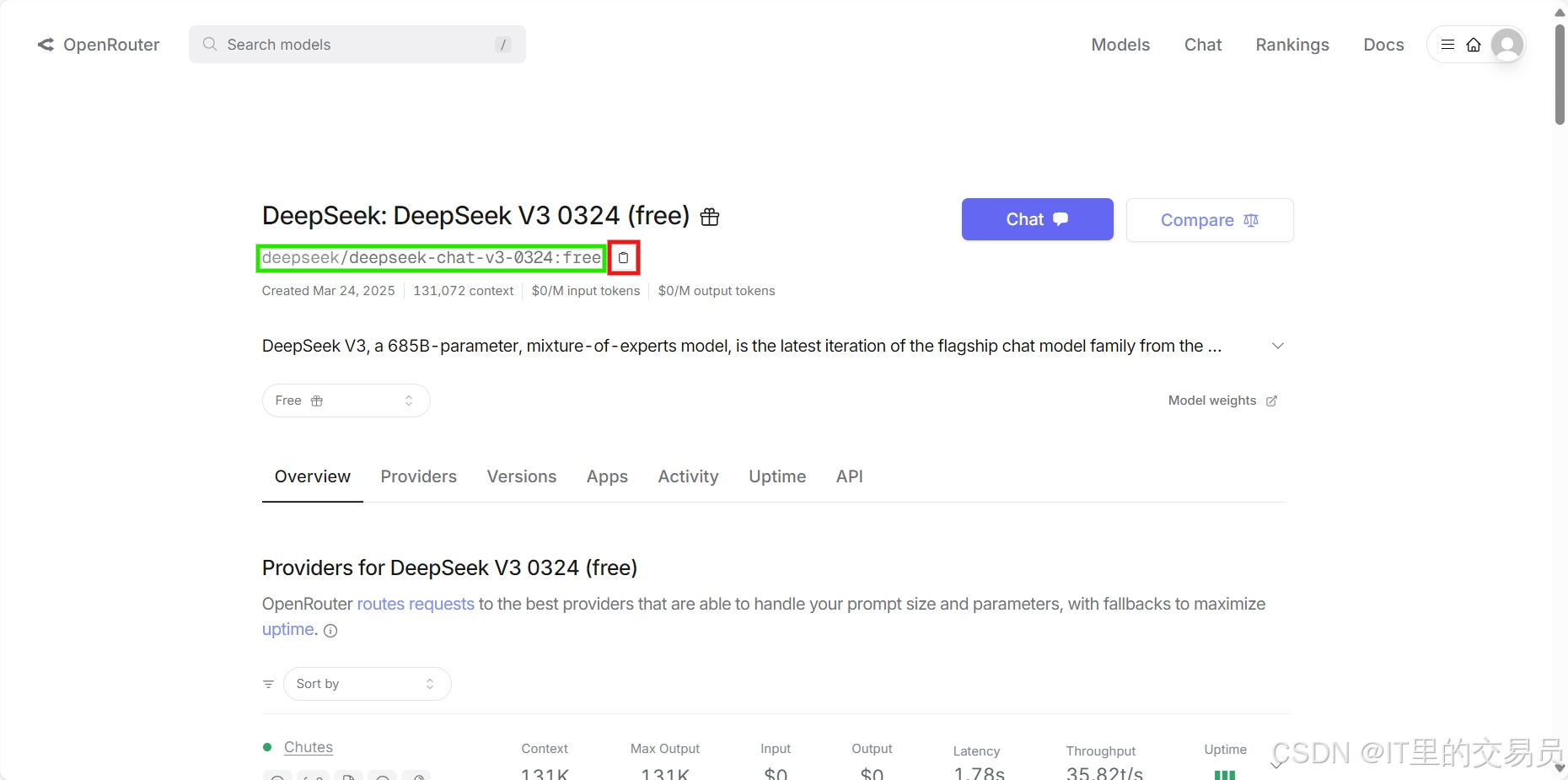Open the API tab

coord(850,476)
